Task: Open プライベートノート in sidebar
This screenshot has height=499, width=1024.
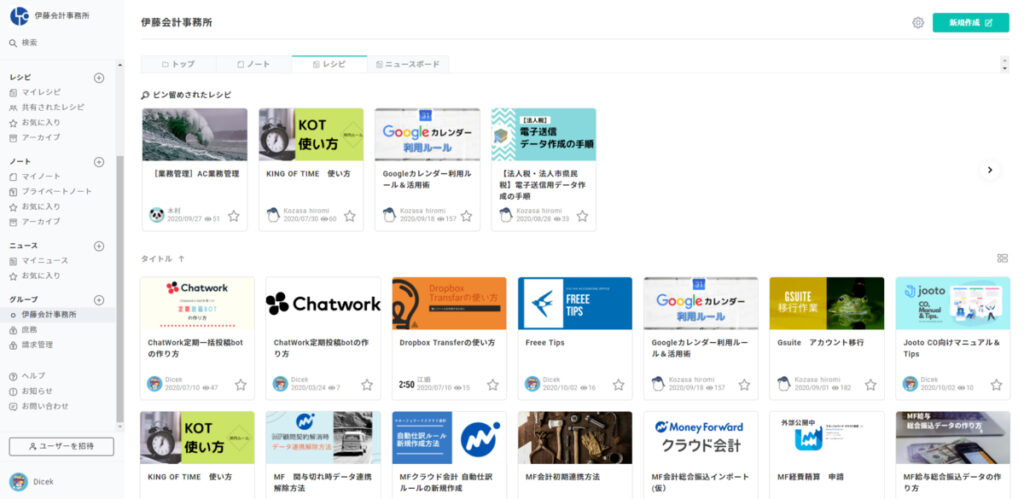Action: point(50,191)
